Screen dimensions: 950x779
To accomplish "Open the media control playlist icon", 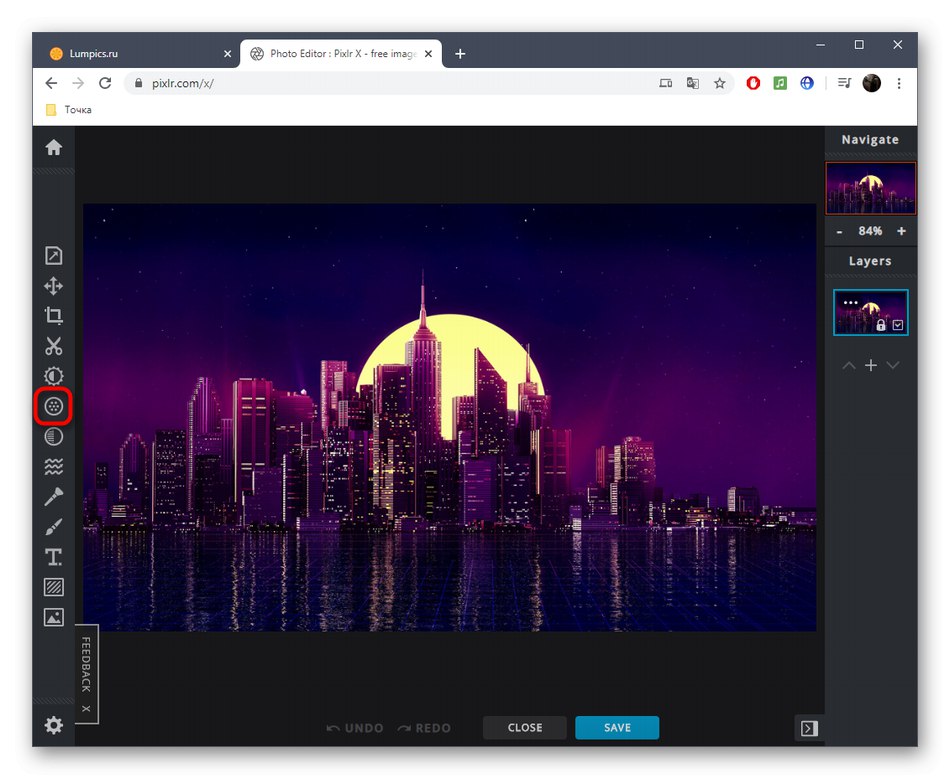I will [x=844, y=83].
